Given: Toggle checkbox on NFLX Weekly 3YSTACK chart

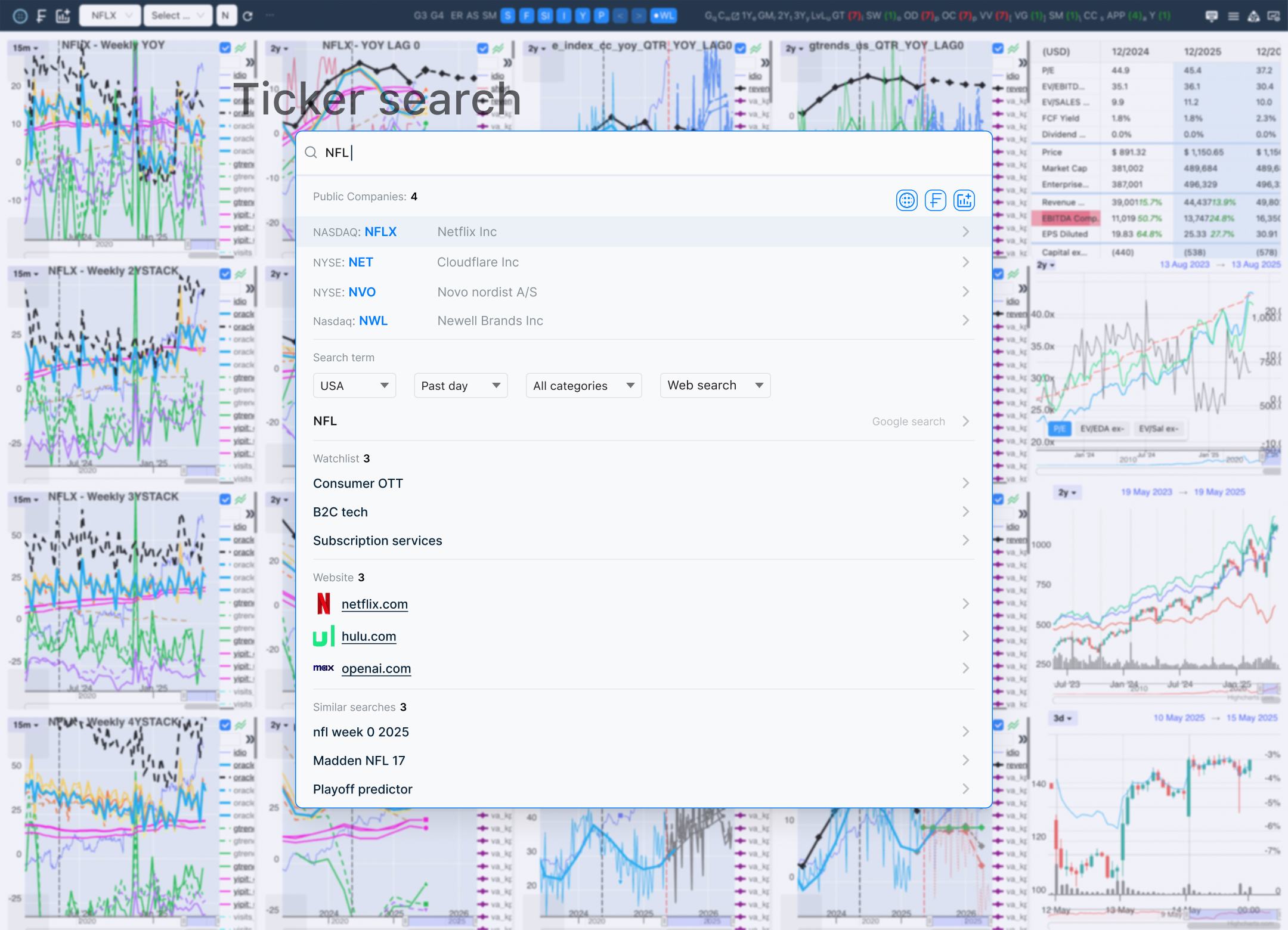Looking at the screenshot, I should tap(225, 499).
